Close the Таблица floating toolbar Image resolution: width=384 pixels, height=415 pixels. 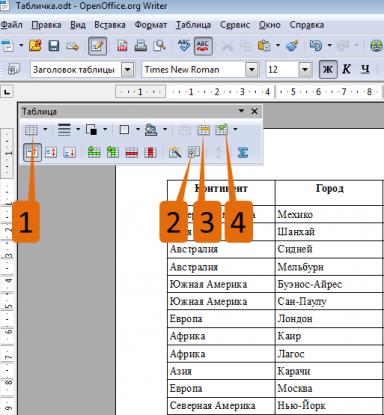coord(254,111)
